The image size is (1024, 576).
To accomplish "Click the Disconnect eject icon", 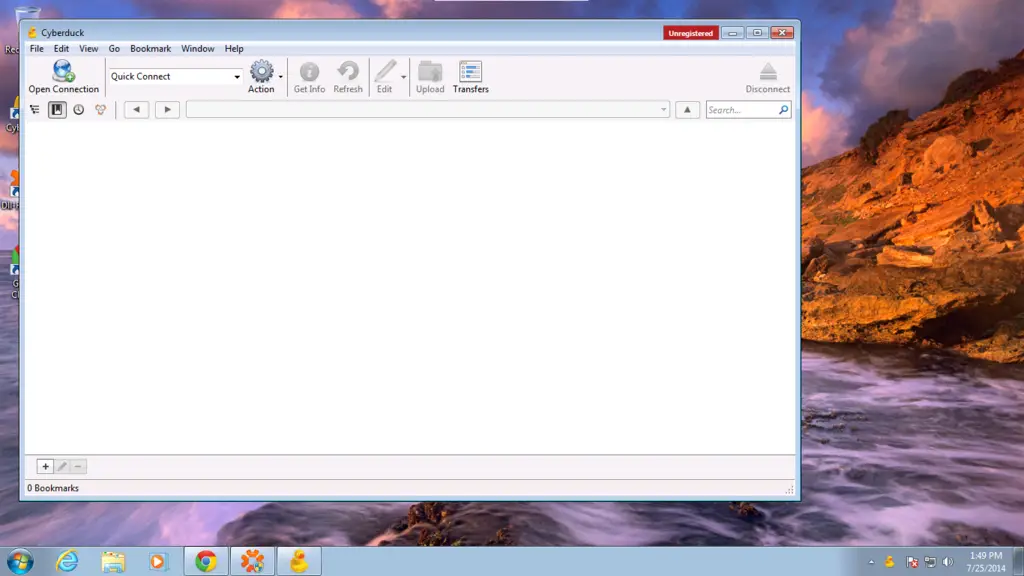I will 767,77.
